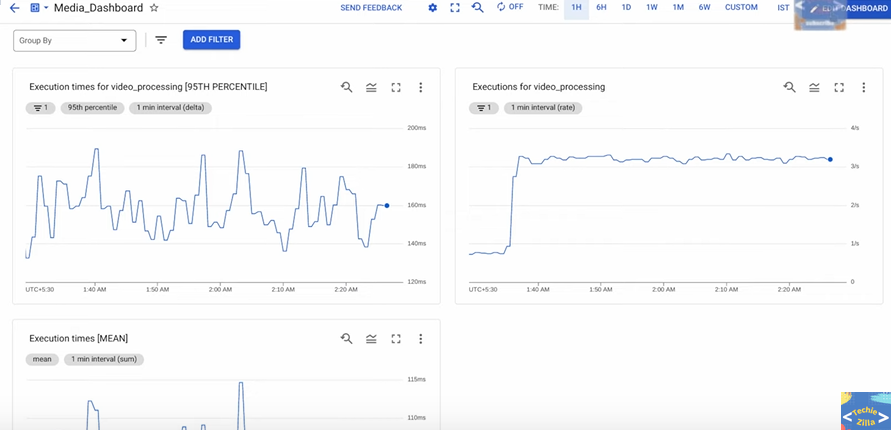The width and height of the screenshot is (891, 430).
Task: Click filter chip '1' on 95th percentile chart
Action: pos(40,107)
